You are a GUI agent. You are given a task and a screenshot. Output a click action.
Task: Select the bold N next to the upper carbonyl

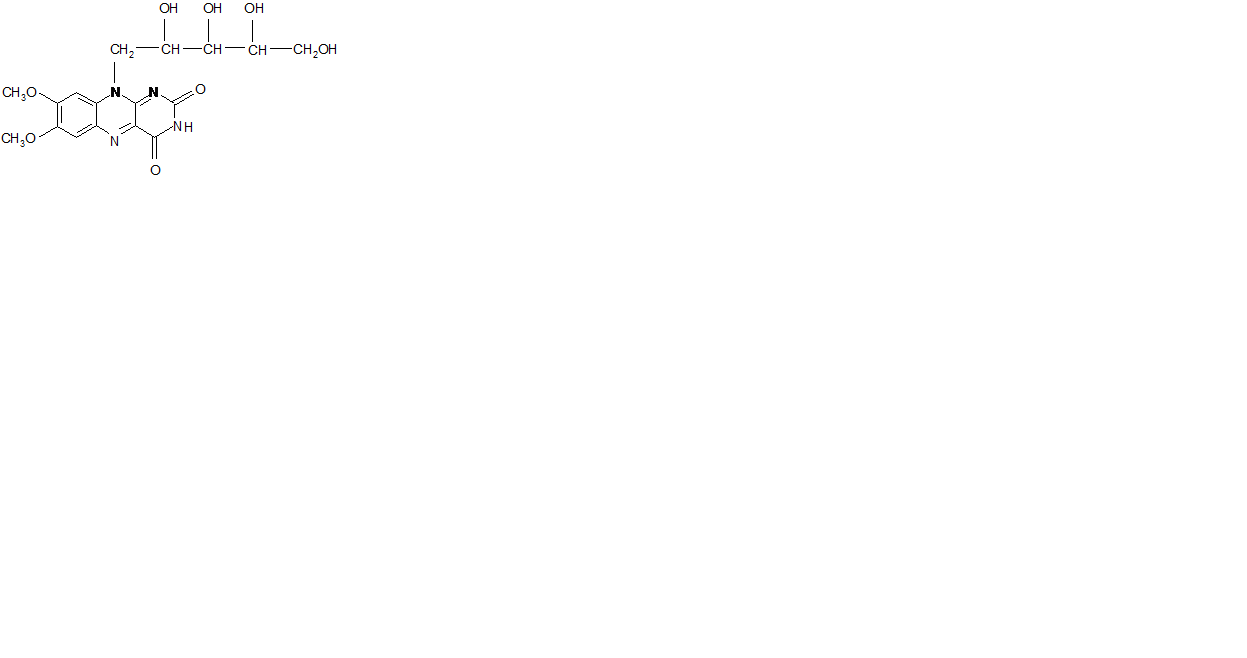153,93
